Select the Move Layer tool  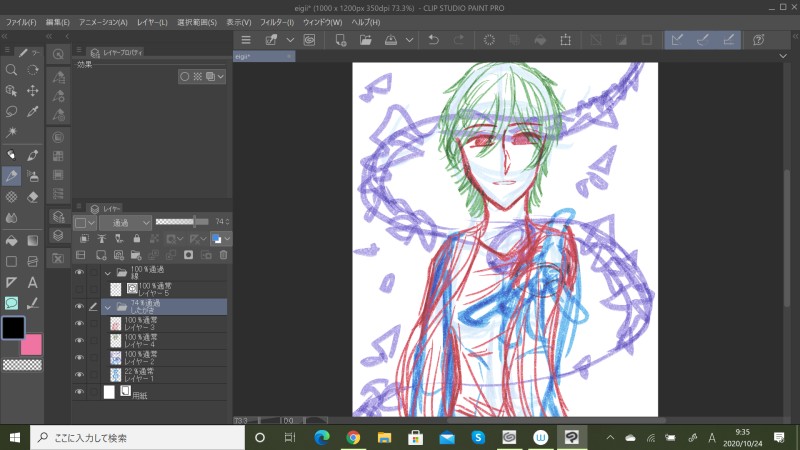pyautogui.click(x=33, y=90)
